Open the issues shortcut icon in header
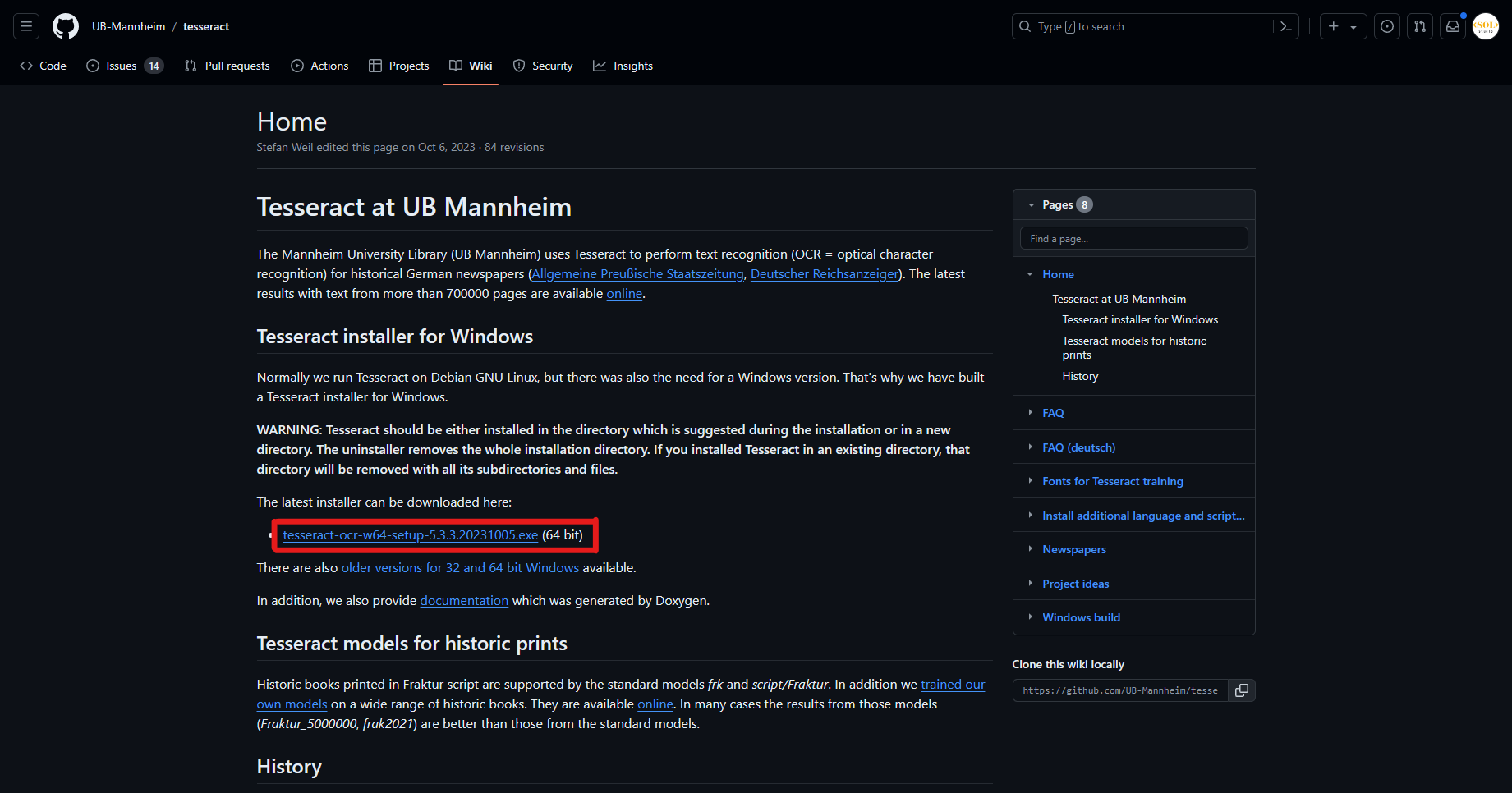This screenshot has height=793, width=1512. [1387, 26]
